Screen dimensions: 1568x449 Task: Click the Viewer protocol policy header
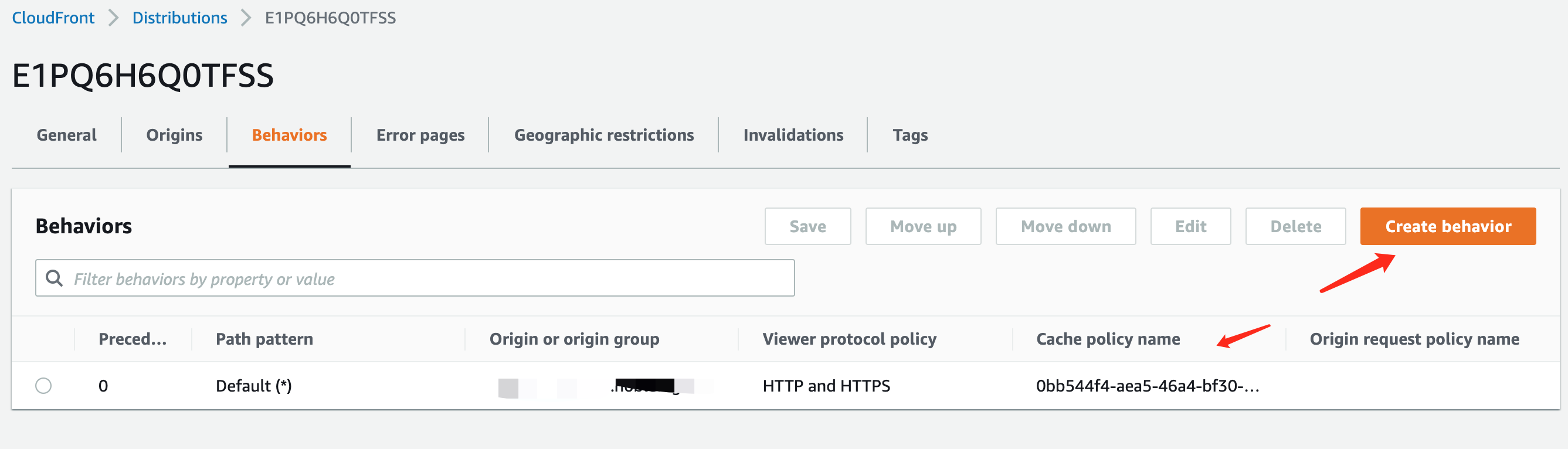point(849,339)
